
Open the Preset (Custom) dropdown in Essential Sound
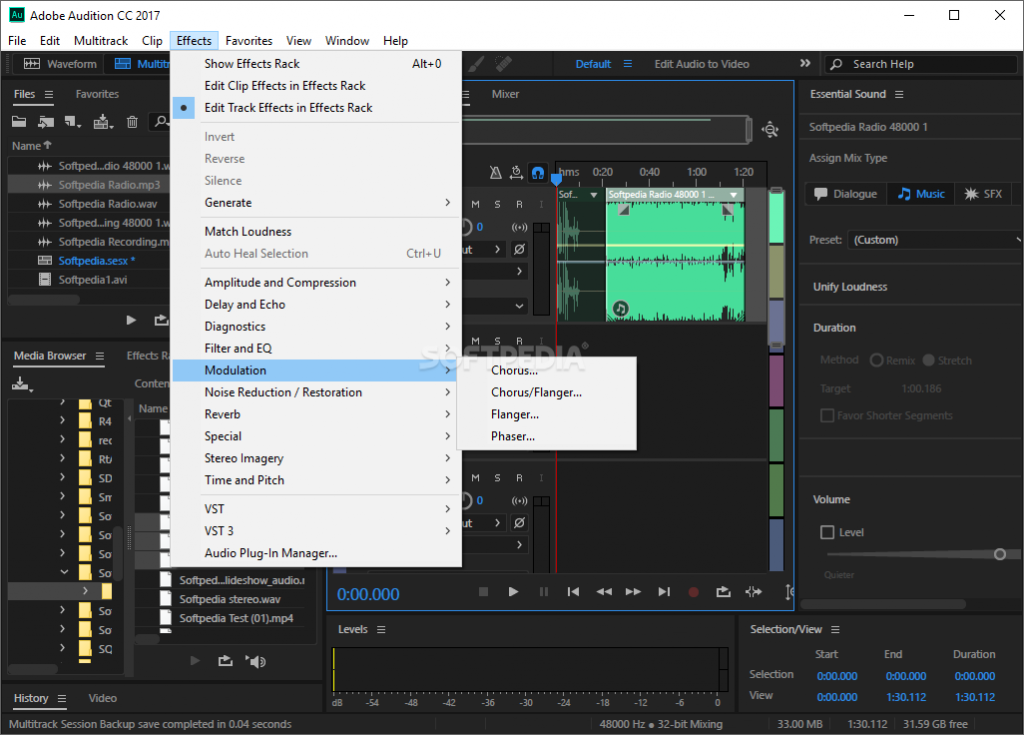[935, 239]
